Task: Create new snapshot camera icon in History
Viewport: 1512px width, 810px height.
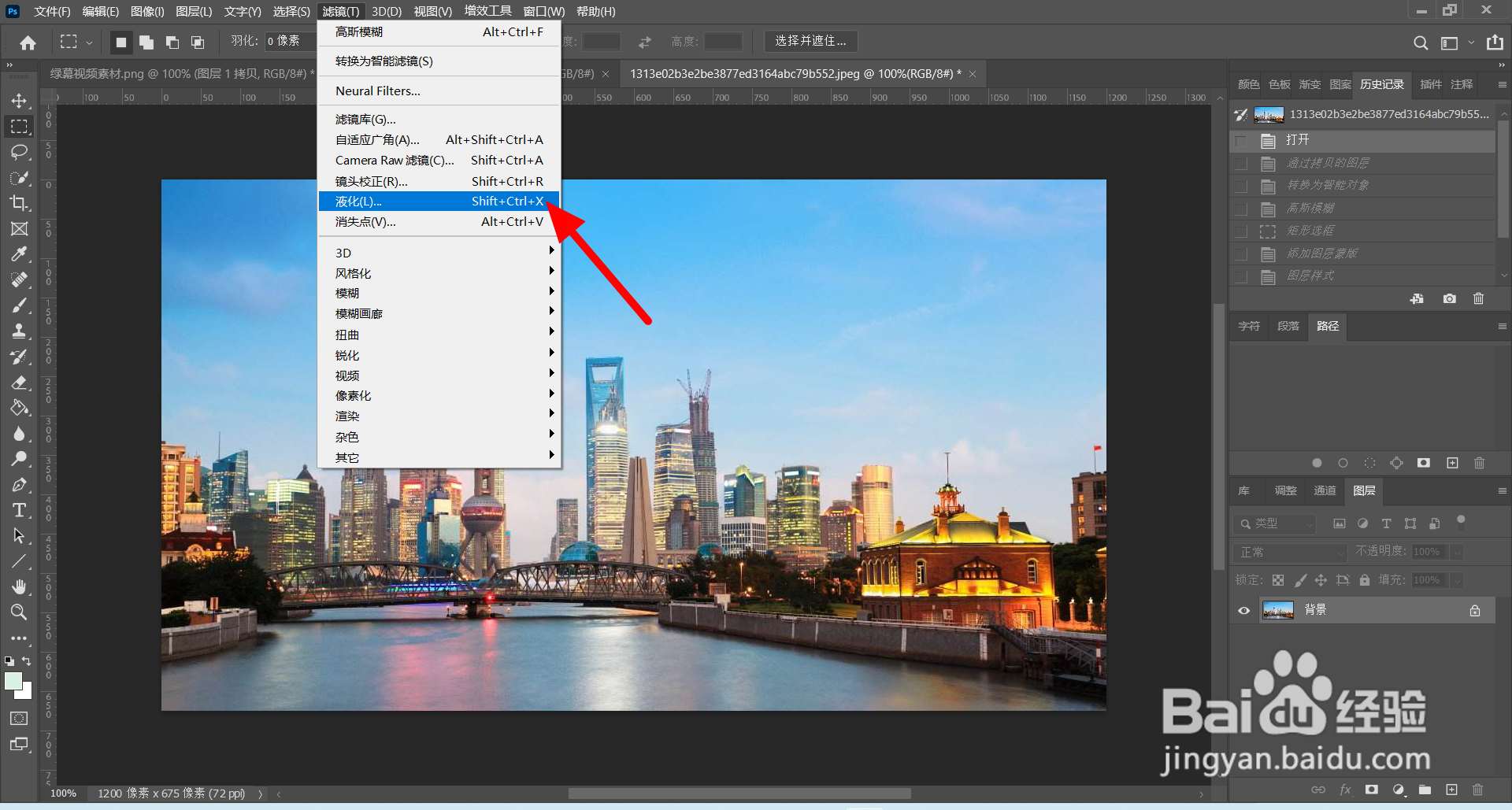Action: (1449, 299)
